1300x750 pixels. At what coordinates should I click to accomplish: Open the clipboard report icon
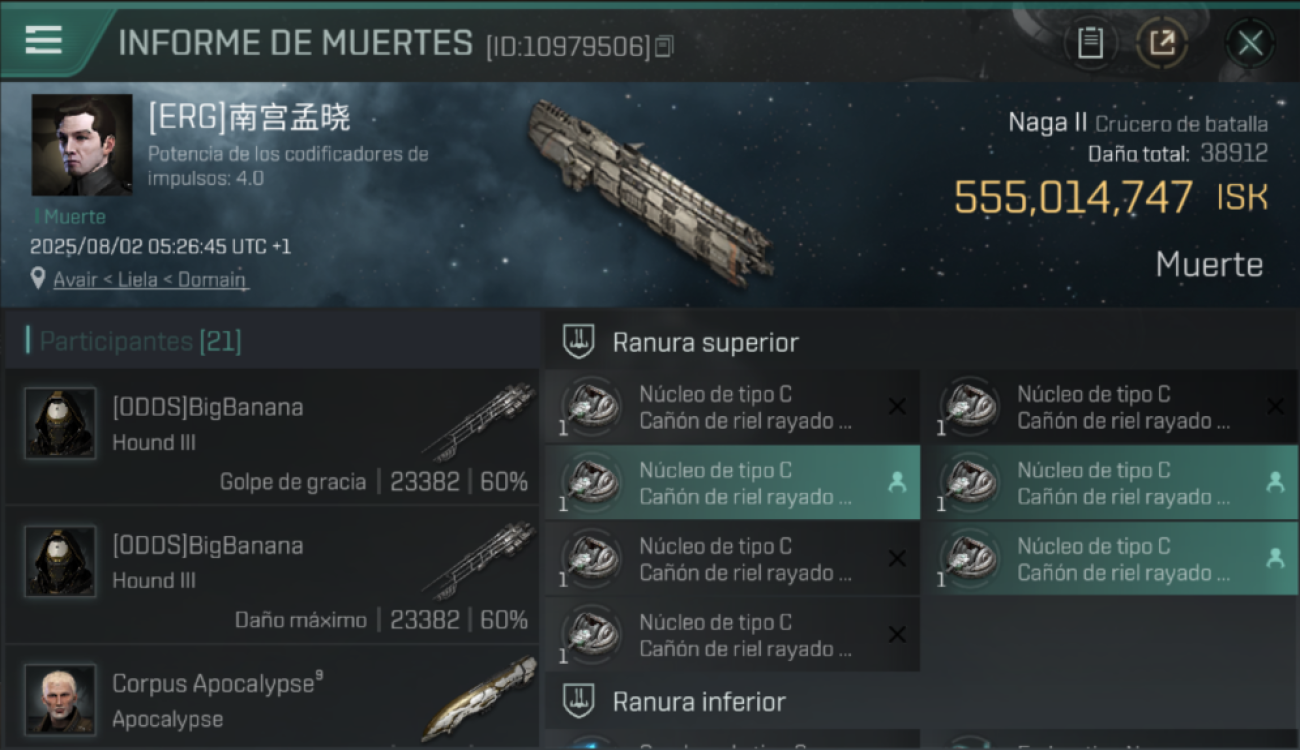tap(1090, 43)
